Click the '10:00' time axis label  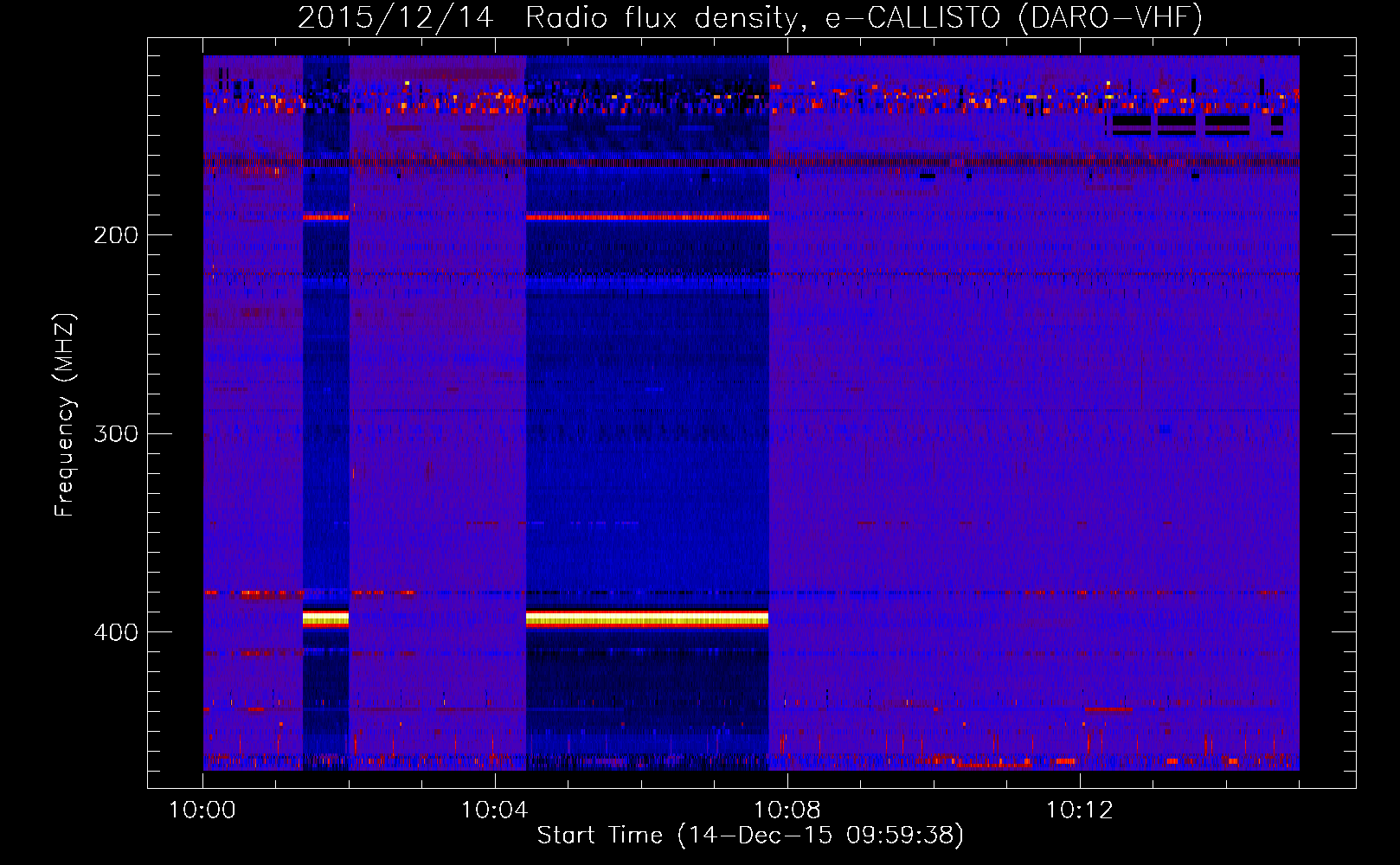(x=202, y=811)
